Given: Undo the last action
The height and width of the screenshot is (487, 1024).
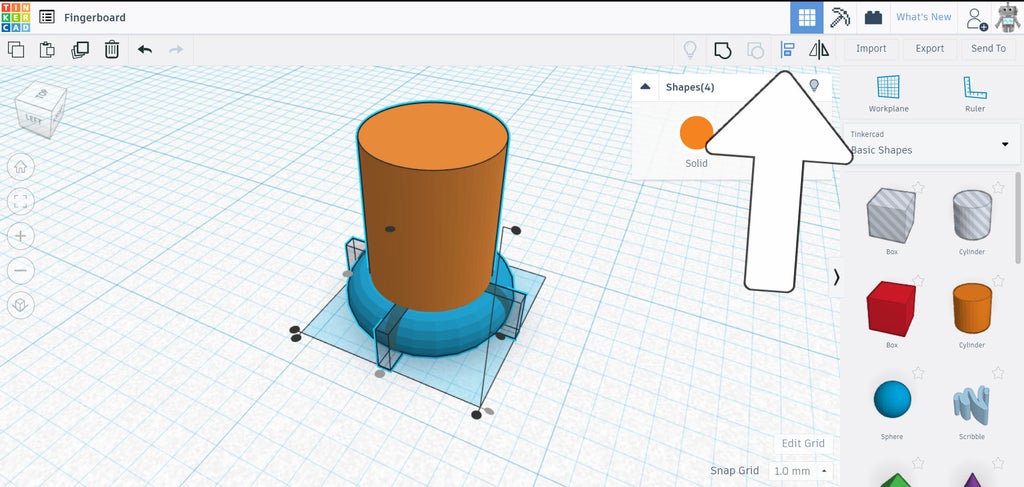Looking at the screenshot, I should pos(145,50).
